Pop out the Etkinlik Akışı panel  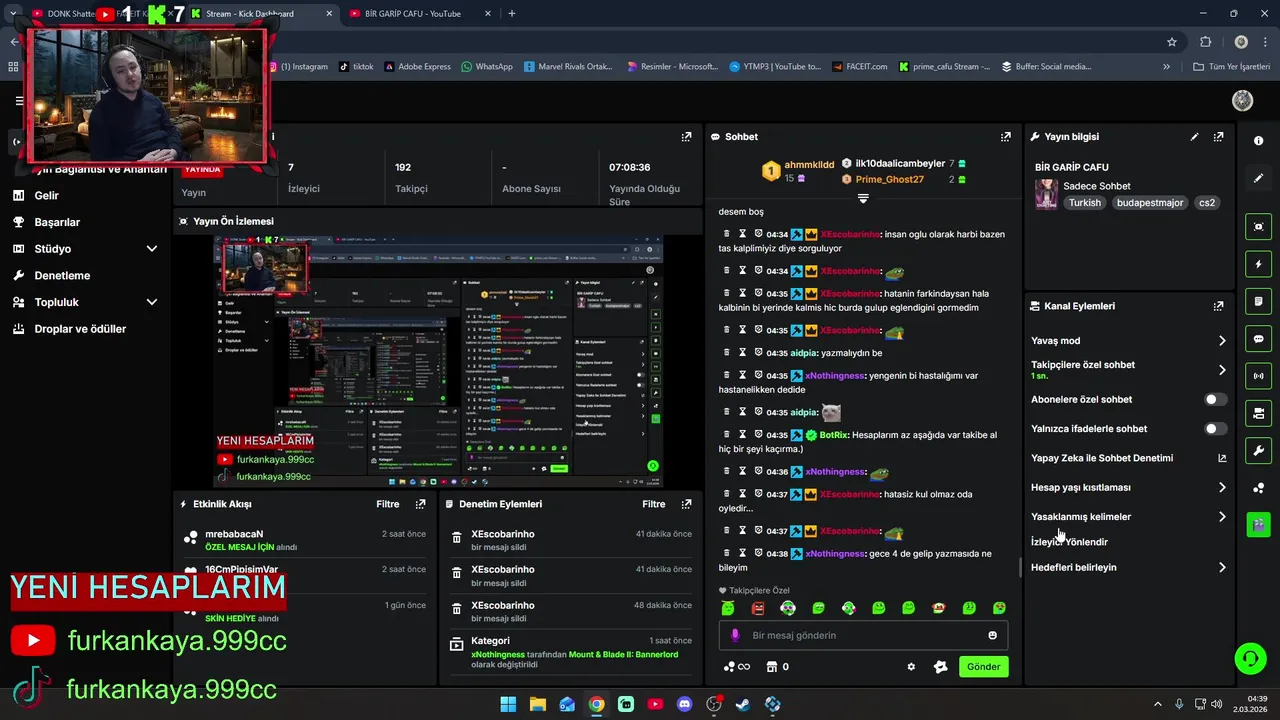tap(420, 504)
